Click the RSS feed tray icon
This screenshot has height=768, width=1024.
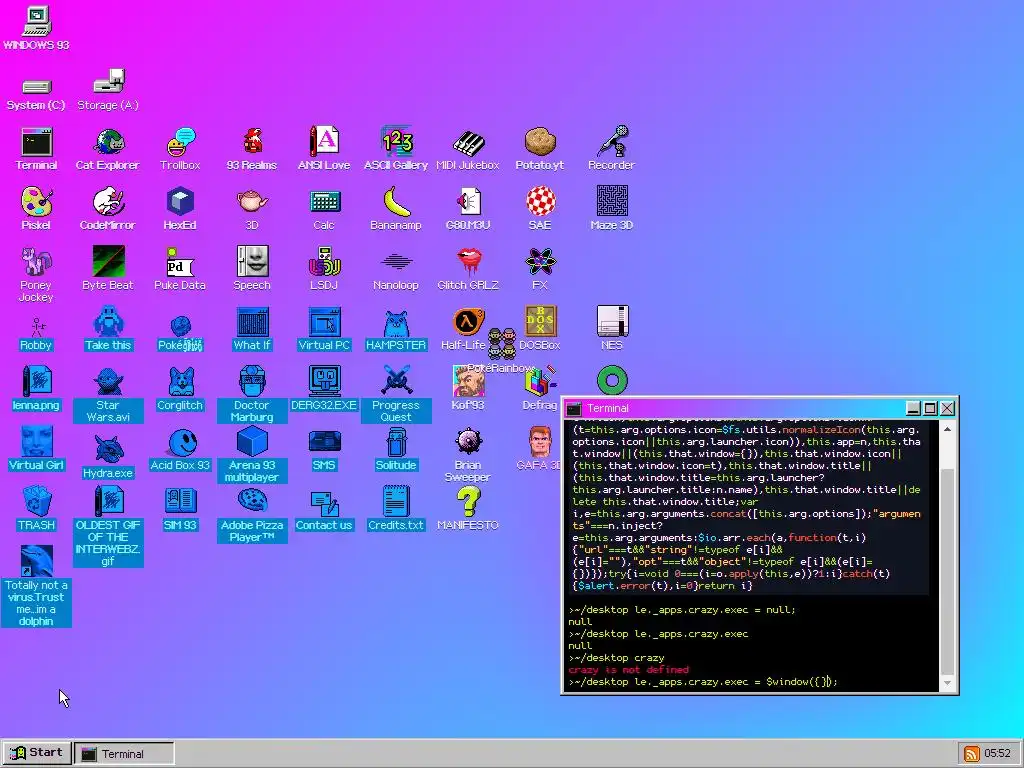971,754
